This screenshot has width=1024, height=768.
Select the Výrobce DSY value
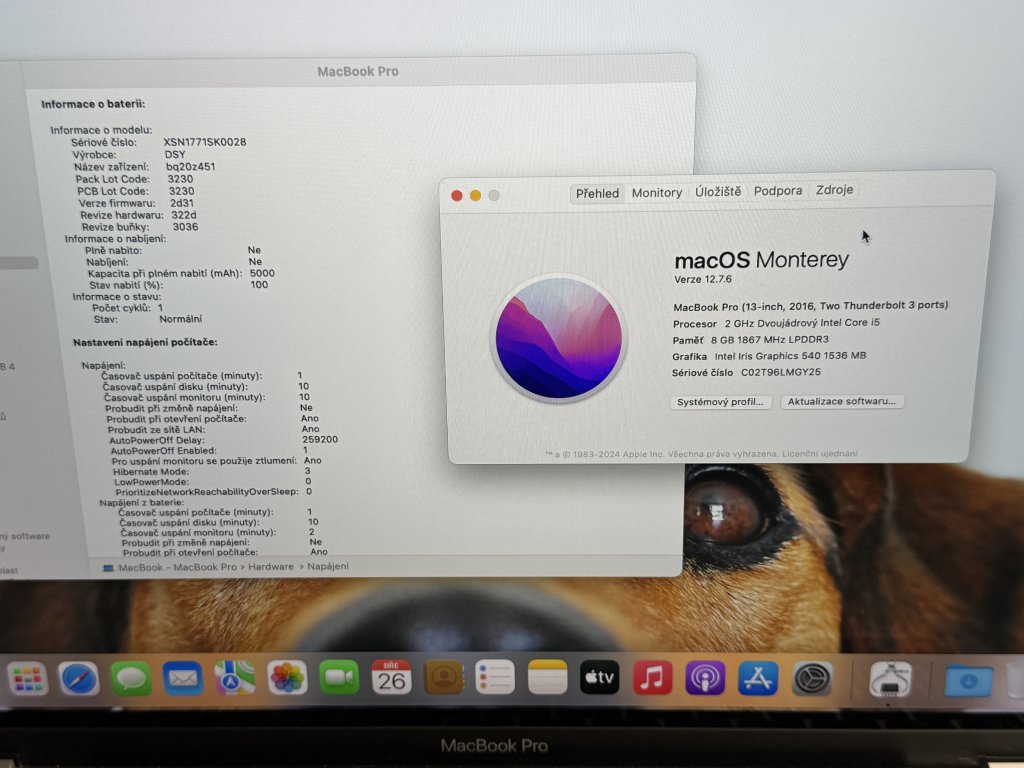tap(174, 154)
